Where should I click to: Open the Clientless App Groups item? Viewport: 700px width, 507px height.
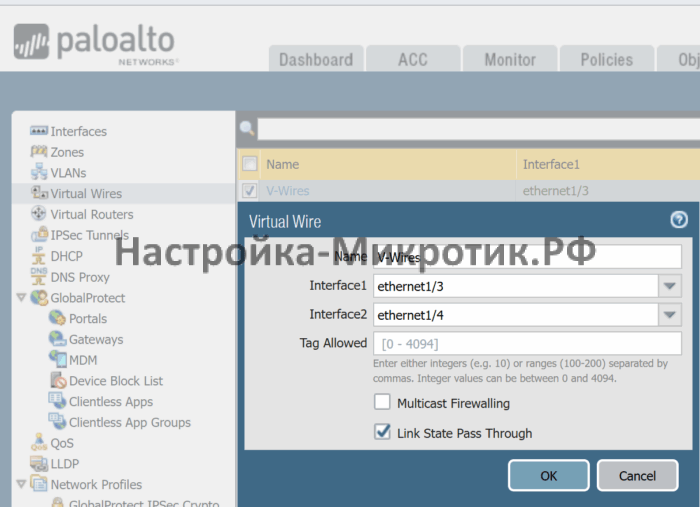click(x=130, y=422)
